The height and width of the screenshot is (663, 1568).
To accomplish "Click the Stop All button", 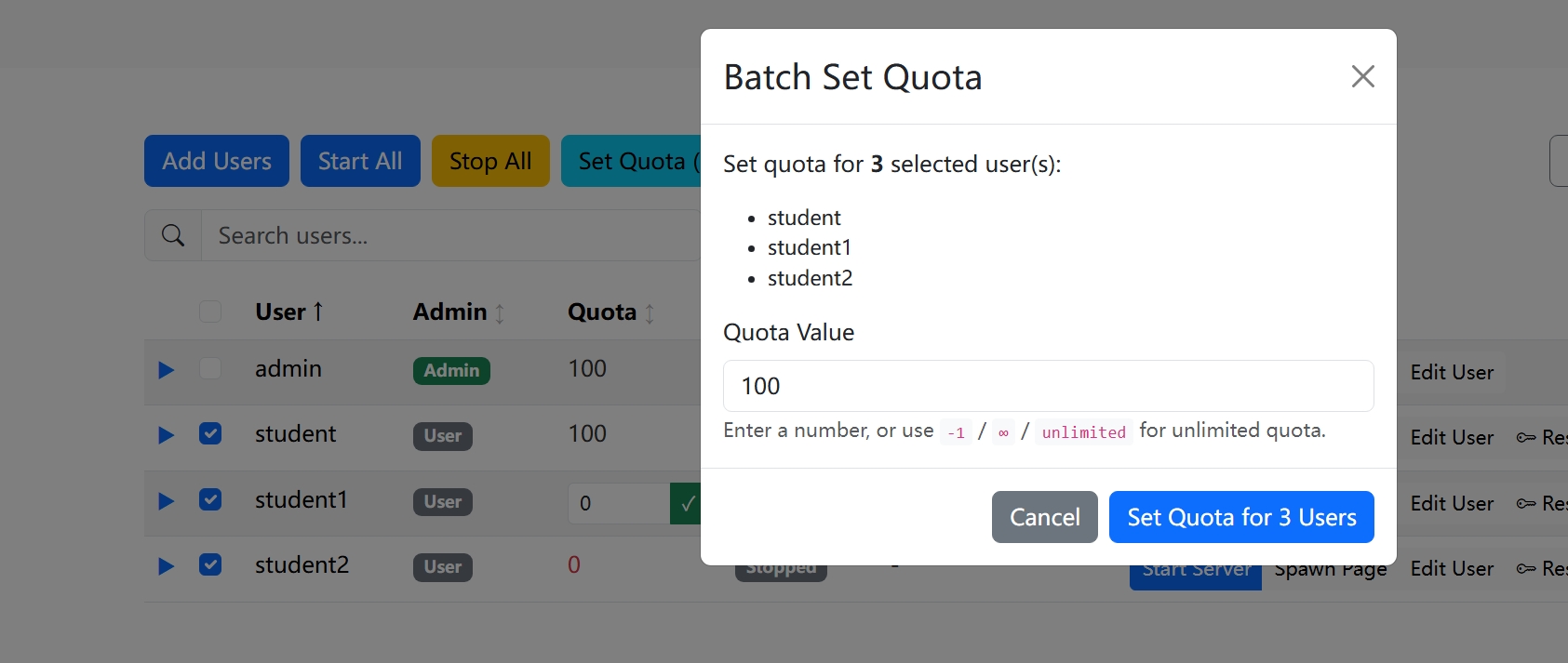I will (490, 161).
